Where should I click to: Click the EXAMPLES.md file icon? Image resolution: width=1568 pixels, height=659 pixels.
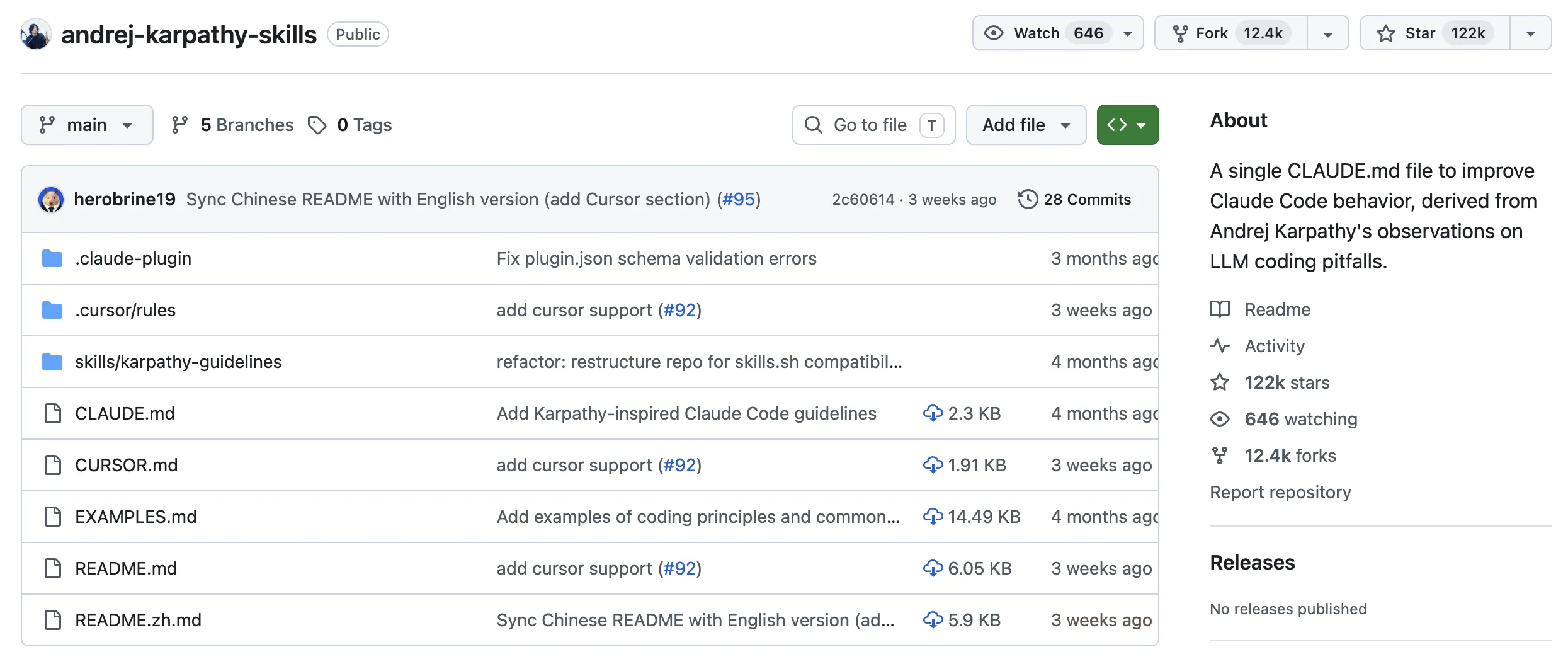(53, 517)
